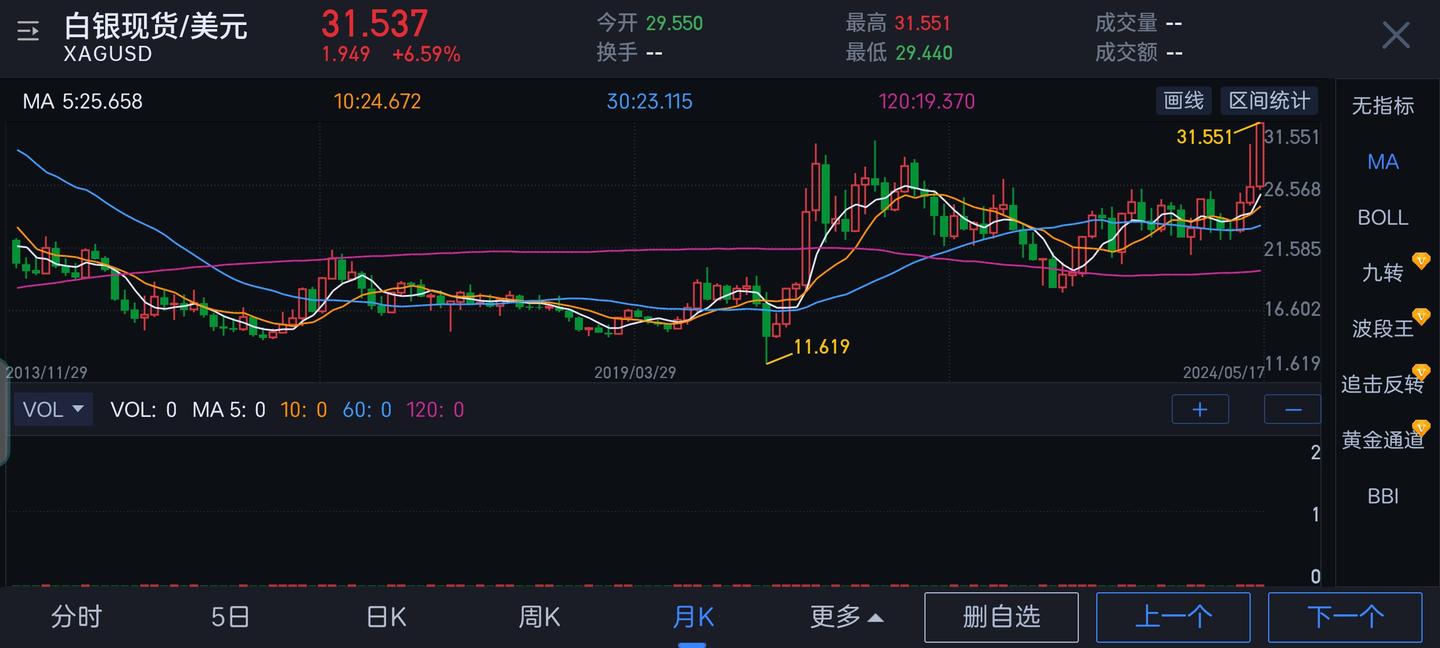Click the minus icon to shrink the VOL panel

click(x=1292, y=409)
